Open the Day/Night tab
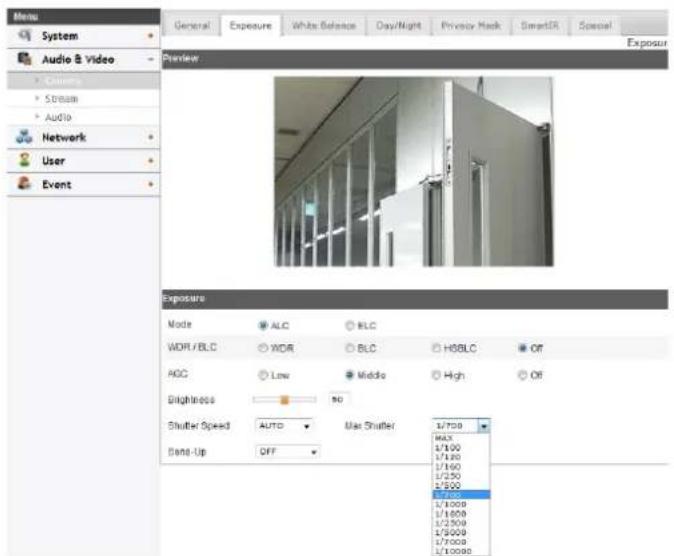 coord(398,26)
